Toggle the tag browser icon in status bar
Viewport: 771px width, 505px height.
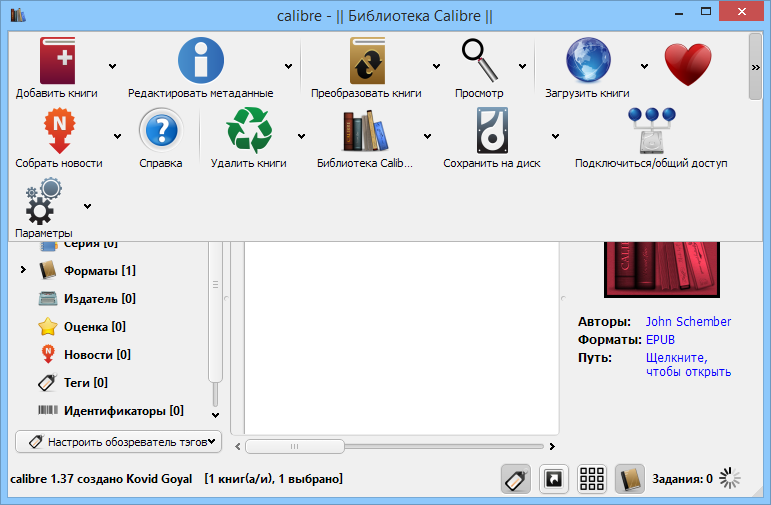(516, 478)
